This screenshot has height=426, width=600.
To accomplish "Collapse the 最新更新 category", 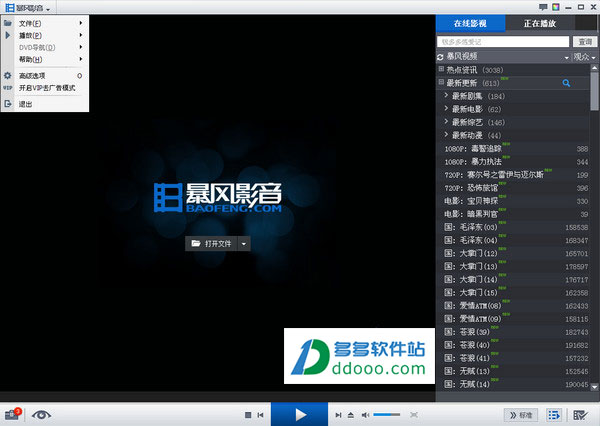I will coord(441,82).
